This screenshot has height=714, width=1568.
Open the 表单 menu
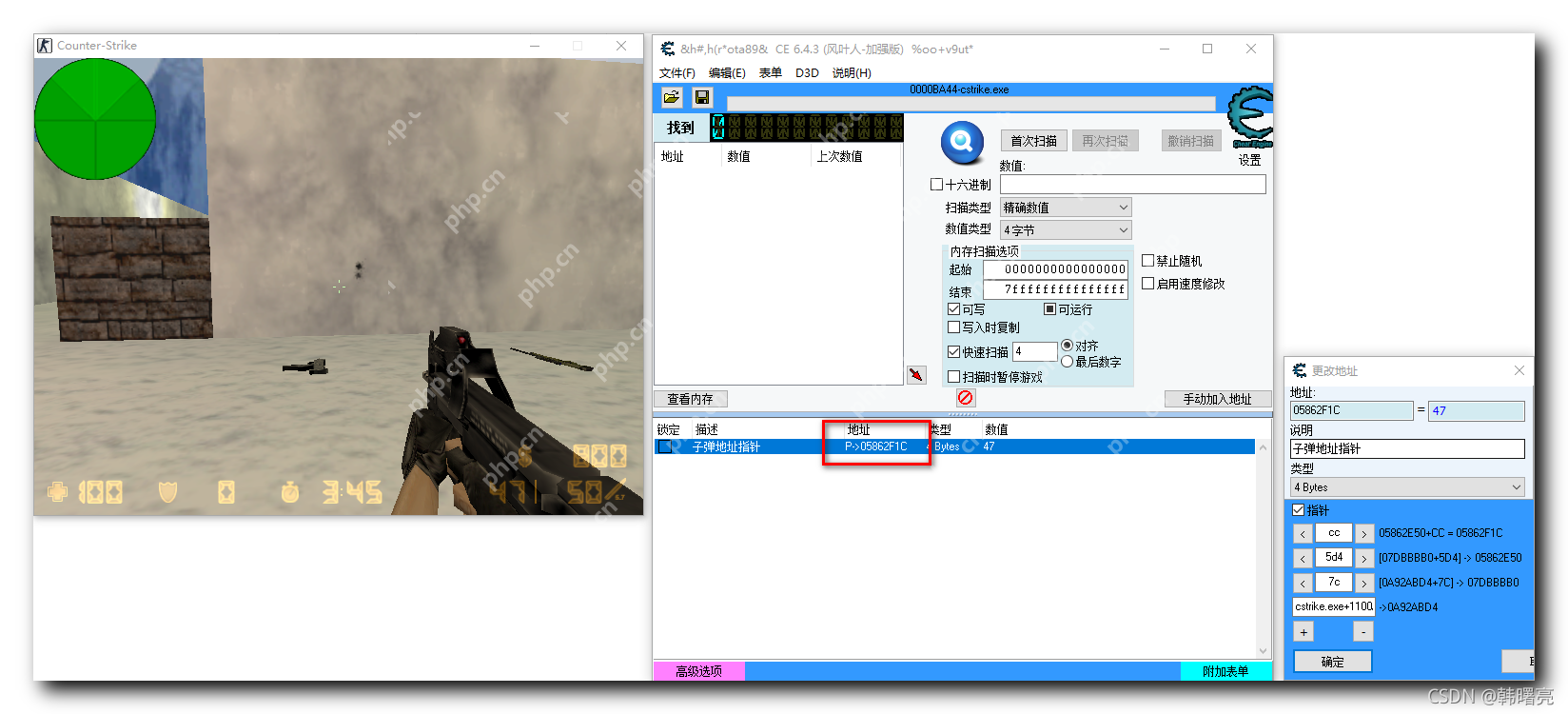point(771,73)
